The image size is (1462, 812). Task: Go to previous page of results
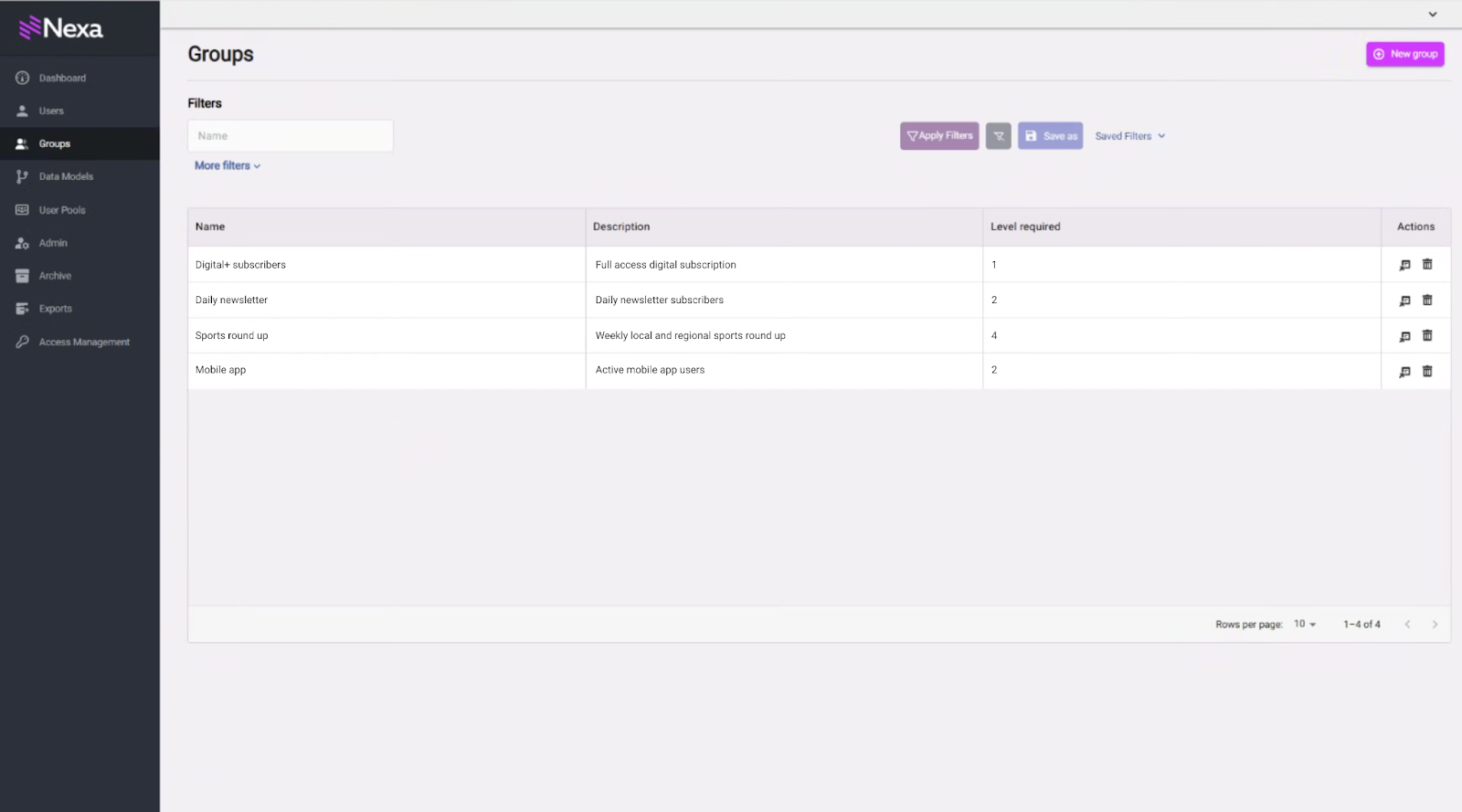1407,625
